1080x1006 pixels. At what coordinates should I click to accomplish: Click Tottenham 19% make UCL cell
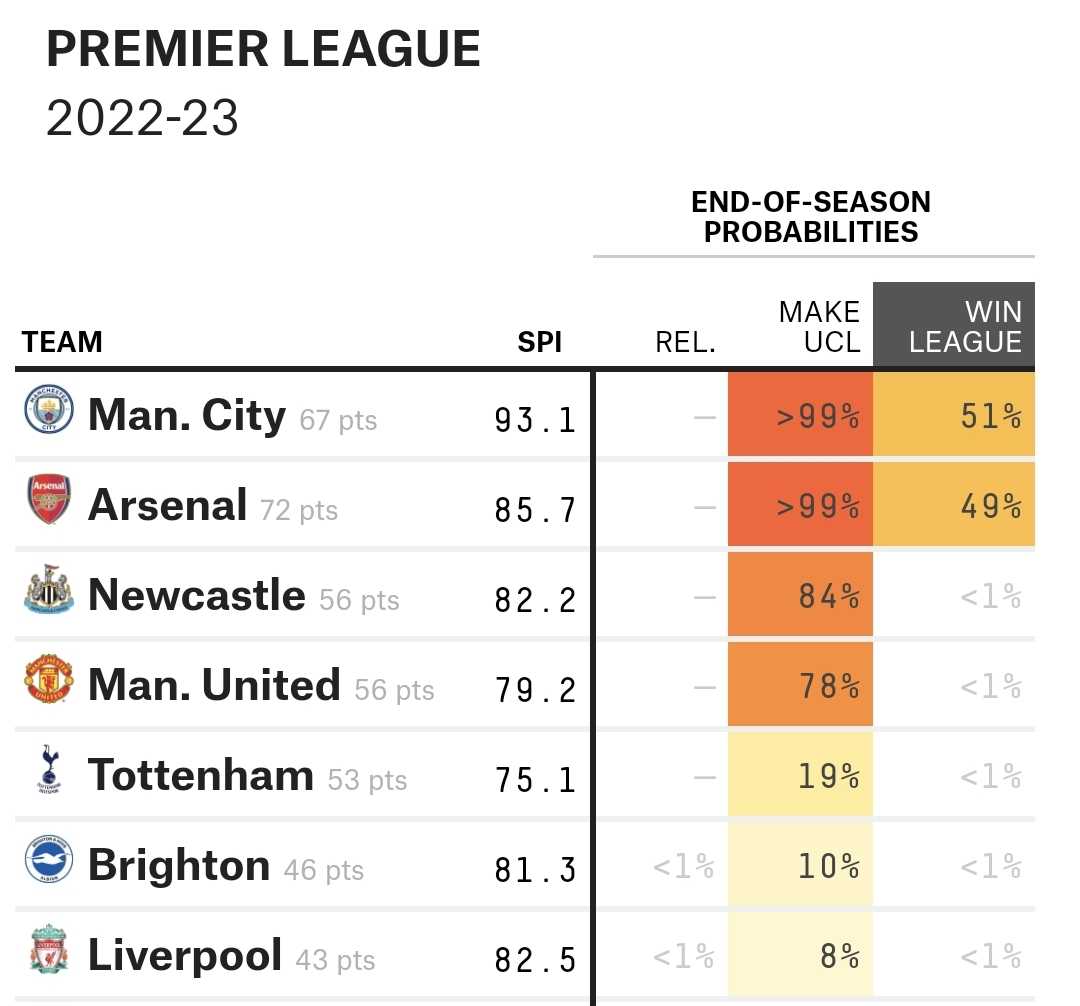click(x=800, y=774)
